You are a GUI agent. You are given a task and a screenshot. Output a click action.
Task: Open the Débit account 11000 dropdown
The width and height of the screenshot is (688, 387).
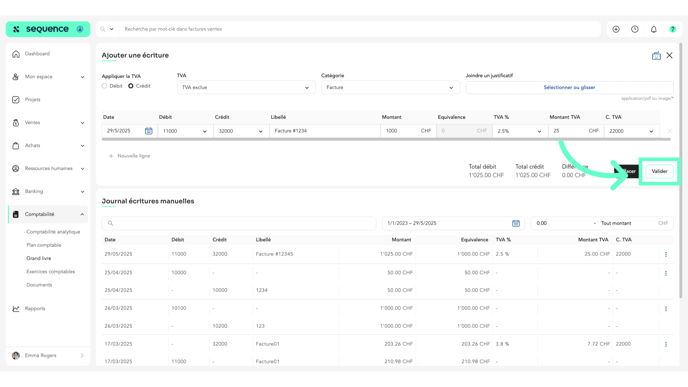[x=185, y=131]
